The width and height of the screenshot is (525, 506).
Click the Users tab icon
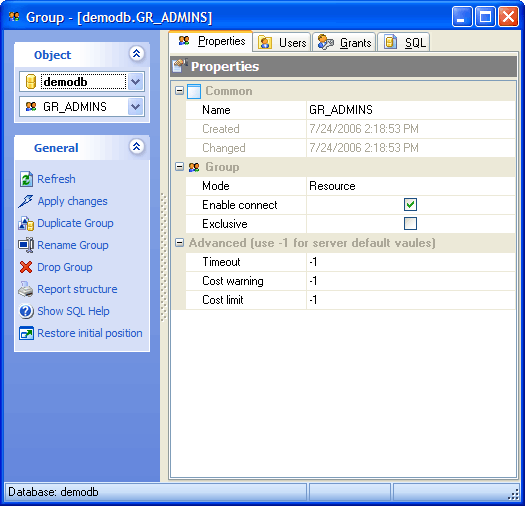(265, 43)
